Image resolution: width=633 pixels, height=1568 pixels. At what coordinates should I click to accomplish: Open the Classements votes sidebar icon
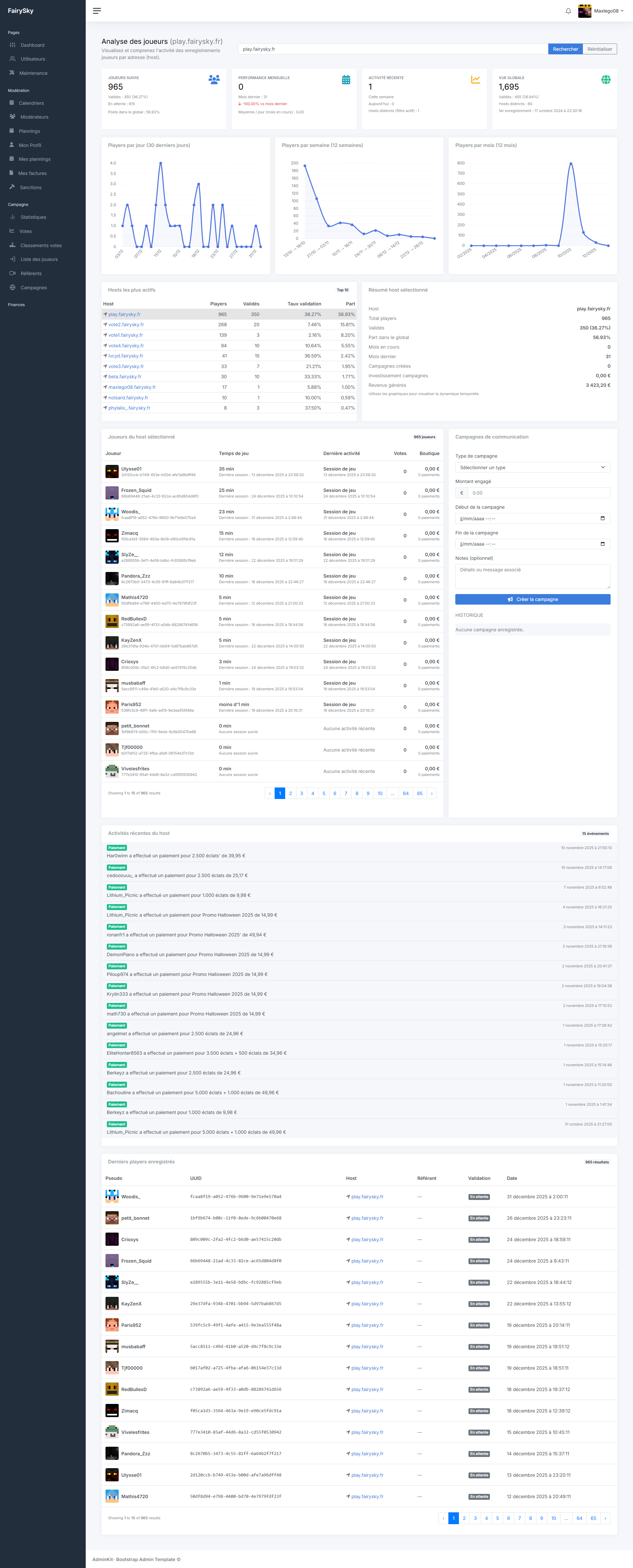click(13, 245)
